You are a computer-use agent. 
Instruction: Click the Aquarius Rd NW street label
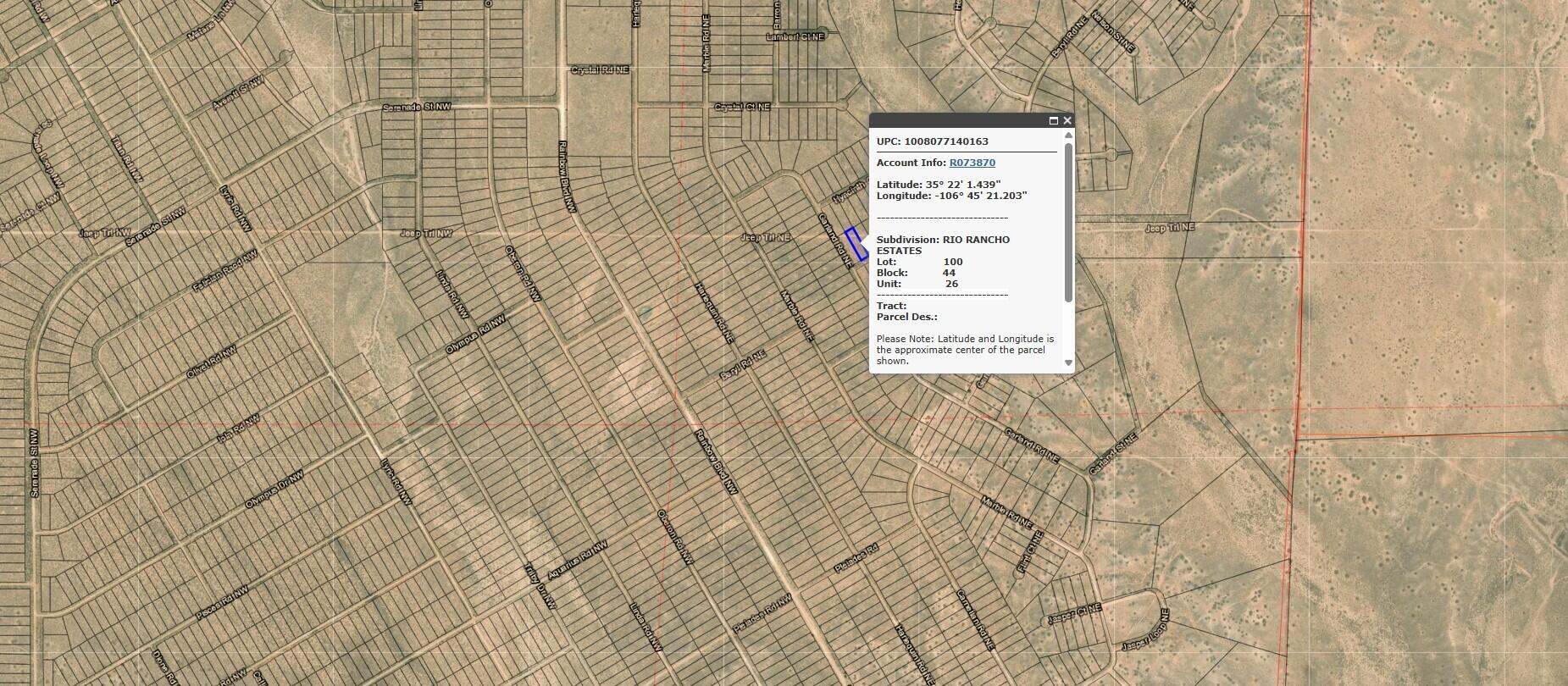pyautogui.click(x=577, y=559)
